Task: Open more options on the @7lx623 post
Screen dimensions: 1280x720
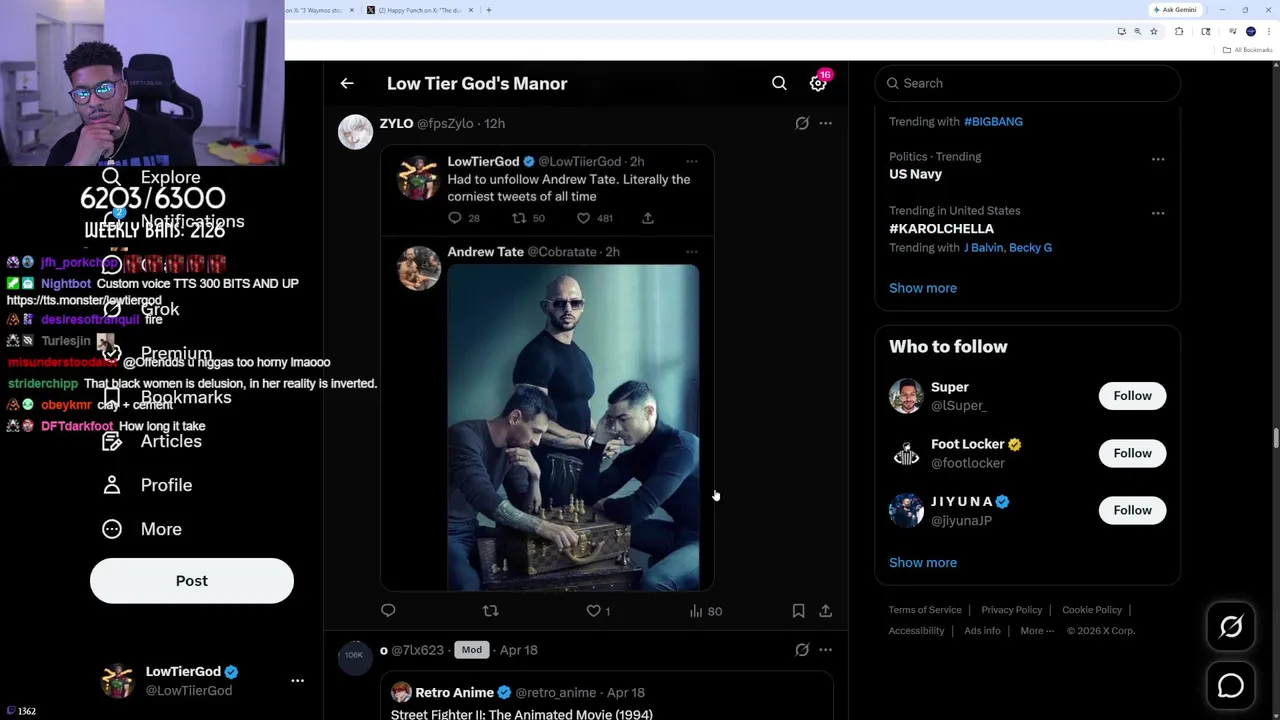Action: 825,650
